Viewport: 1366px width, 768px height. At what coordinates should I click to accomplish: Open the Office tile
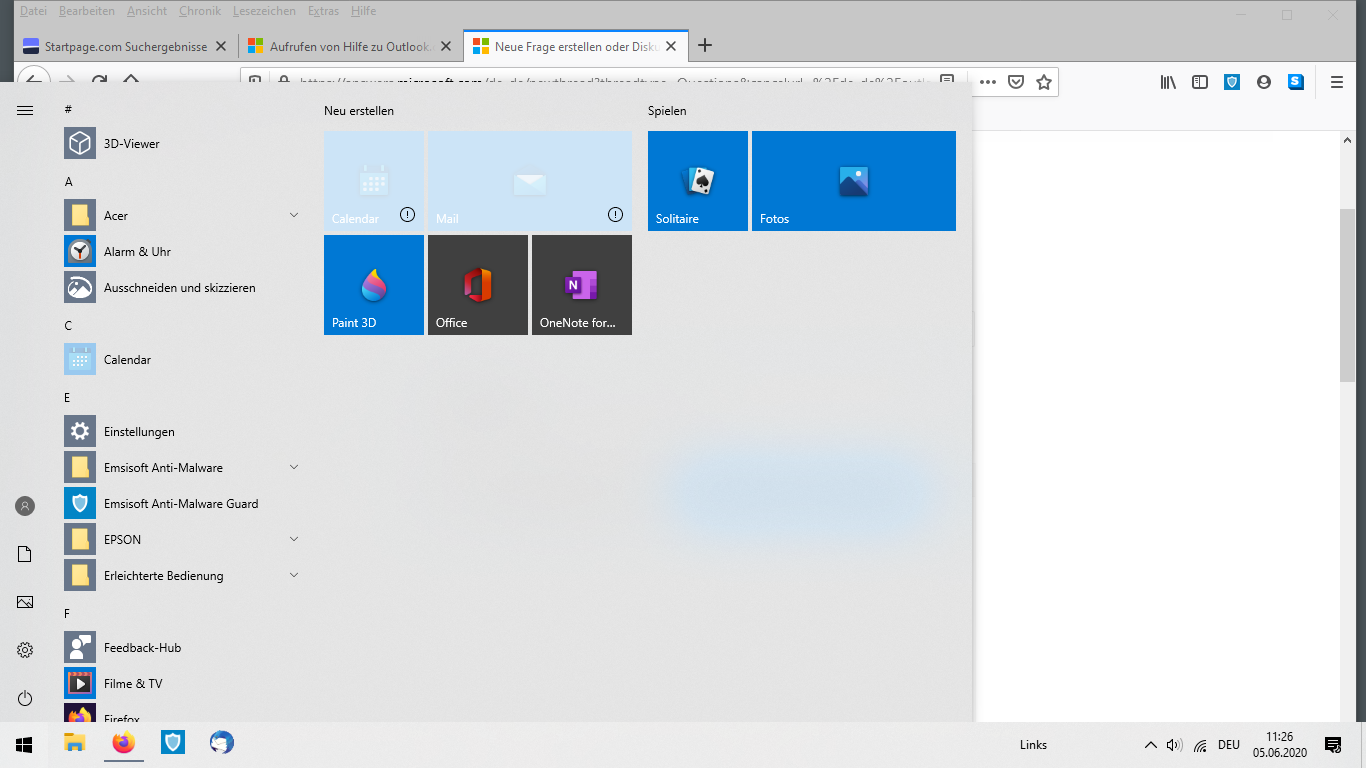(478, 285)
